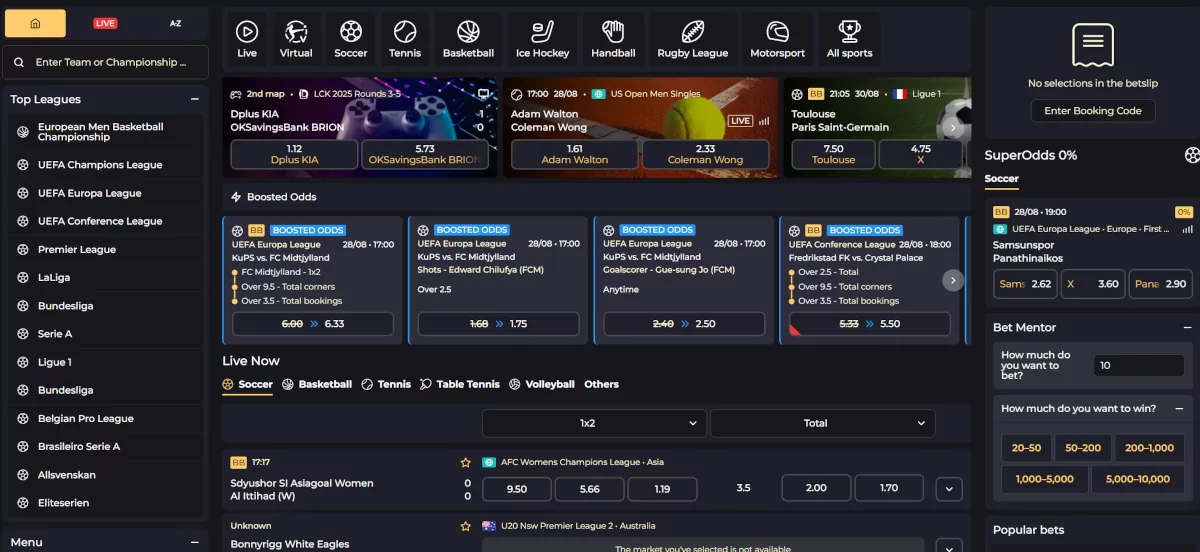Bet on Coleman Wong at 2.33
The width and height of the screenshot is (1200, 552).
[706, 154]
